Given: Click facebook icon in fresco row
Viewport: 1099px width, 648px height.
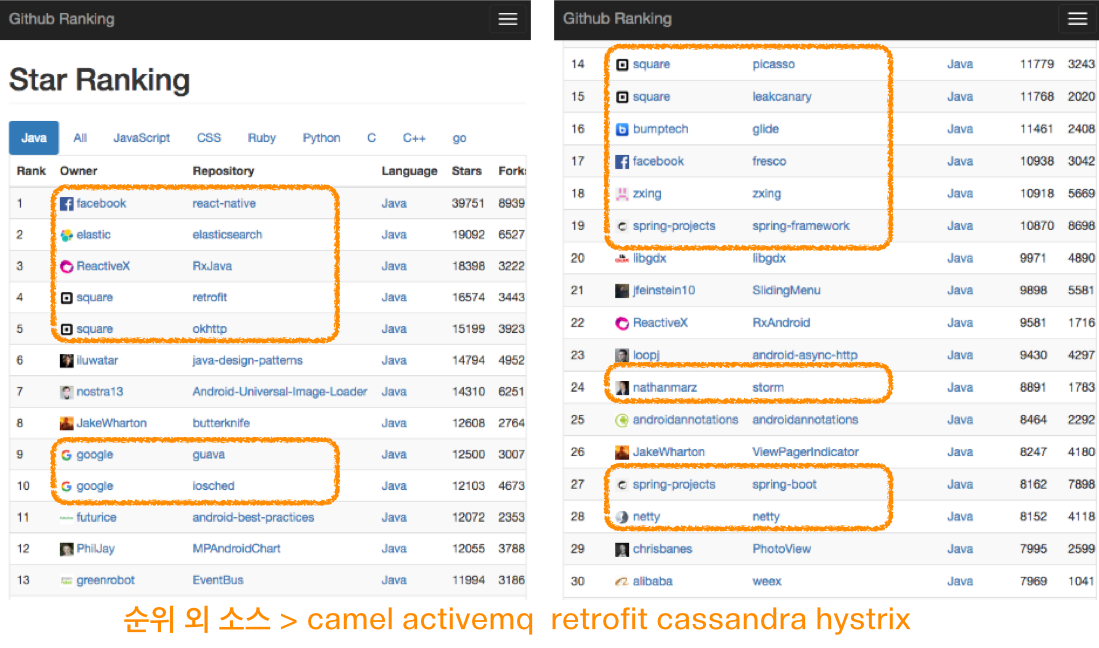Looking at the screenshot, I should click(x=622, y=162).
